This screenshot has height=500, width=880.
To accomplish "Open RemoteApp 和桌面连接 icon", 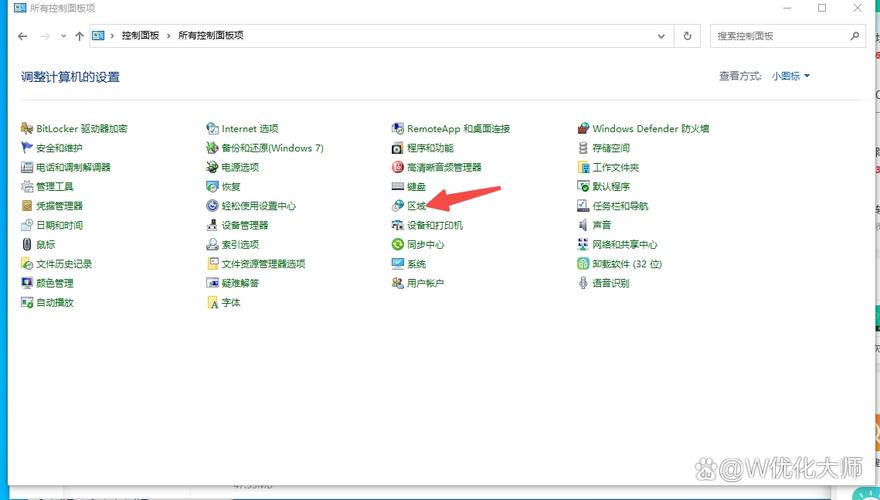I will point(398,129).
